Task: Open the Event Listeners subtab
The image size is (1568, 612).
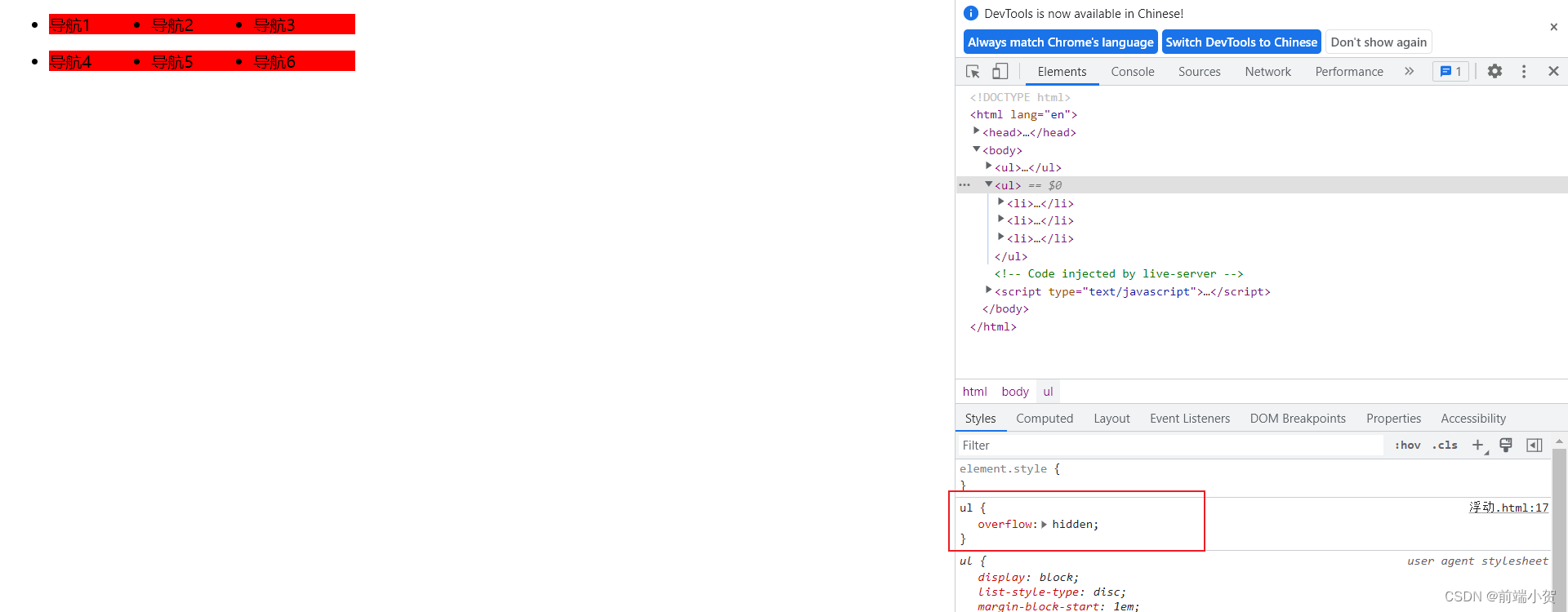Action: [x=1190, y=419]
